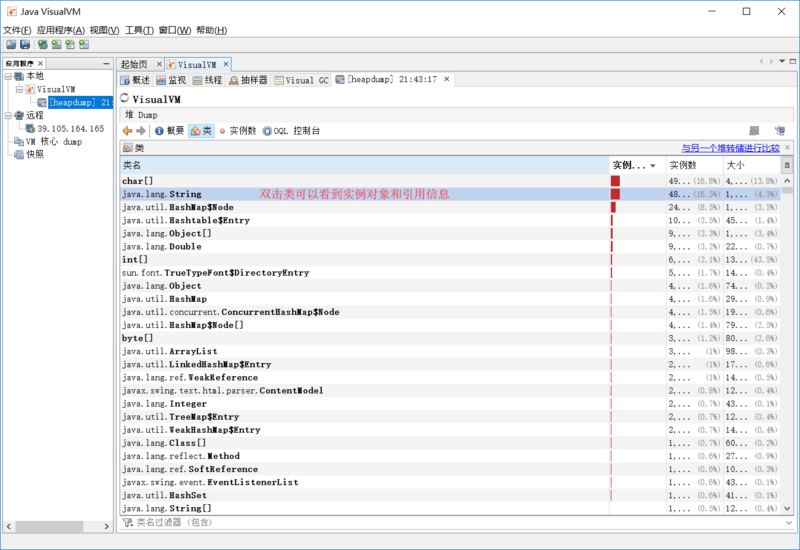Image resolution: width=800 pixels, height=550 pixels.
Task: Click the 类名过滤器 filter input field
Action: point(459,522)
